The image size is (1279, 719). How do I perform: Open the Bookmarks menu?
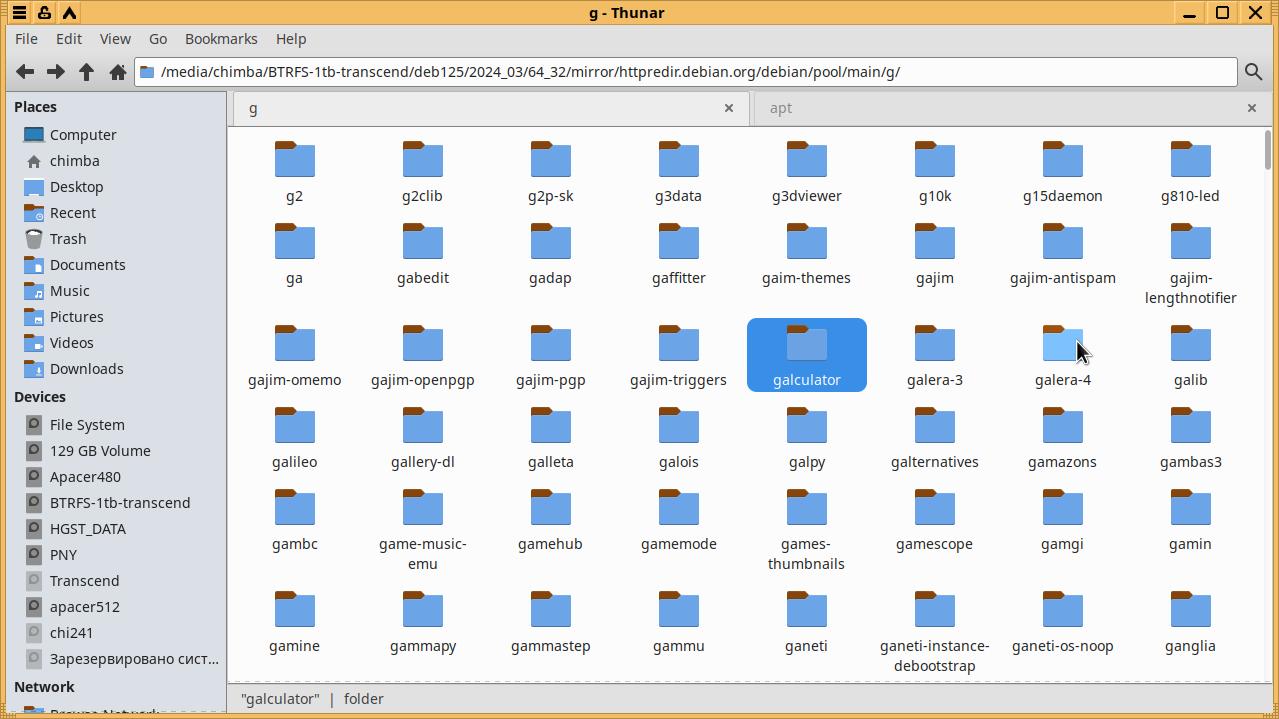[x=221, y=39]
